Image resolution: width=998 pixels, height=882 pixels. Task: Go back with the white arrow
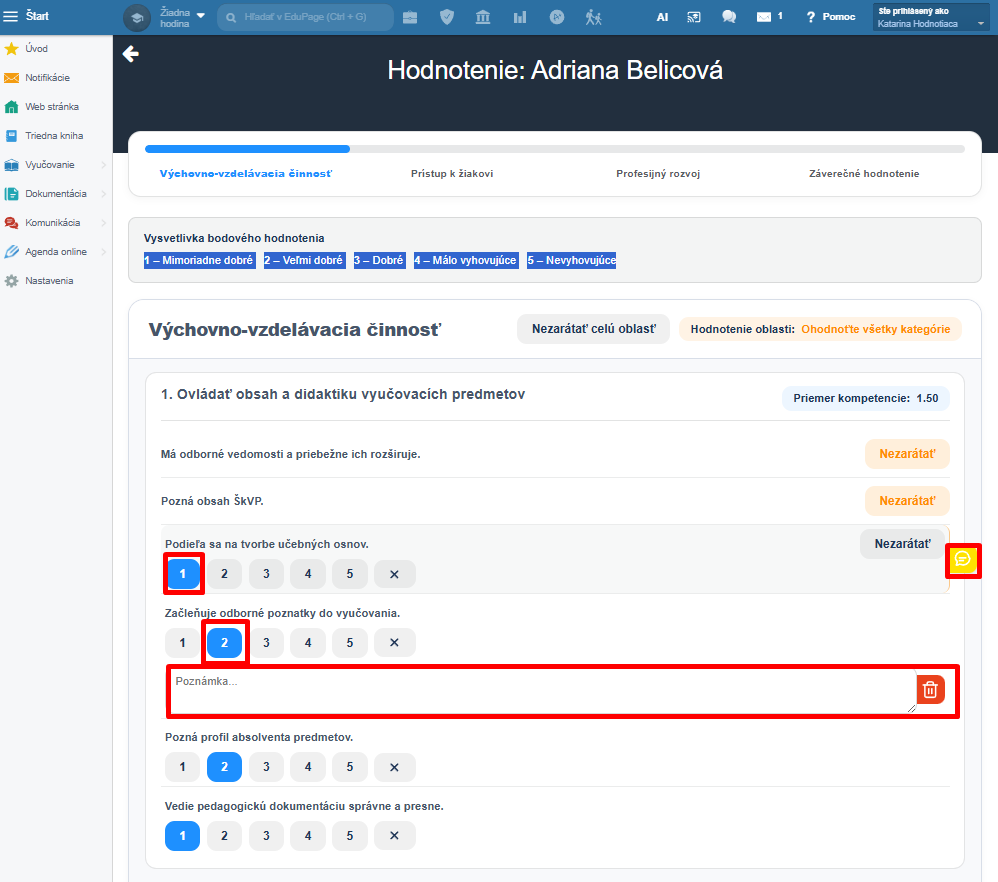130,54
